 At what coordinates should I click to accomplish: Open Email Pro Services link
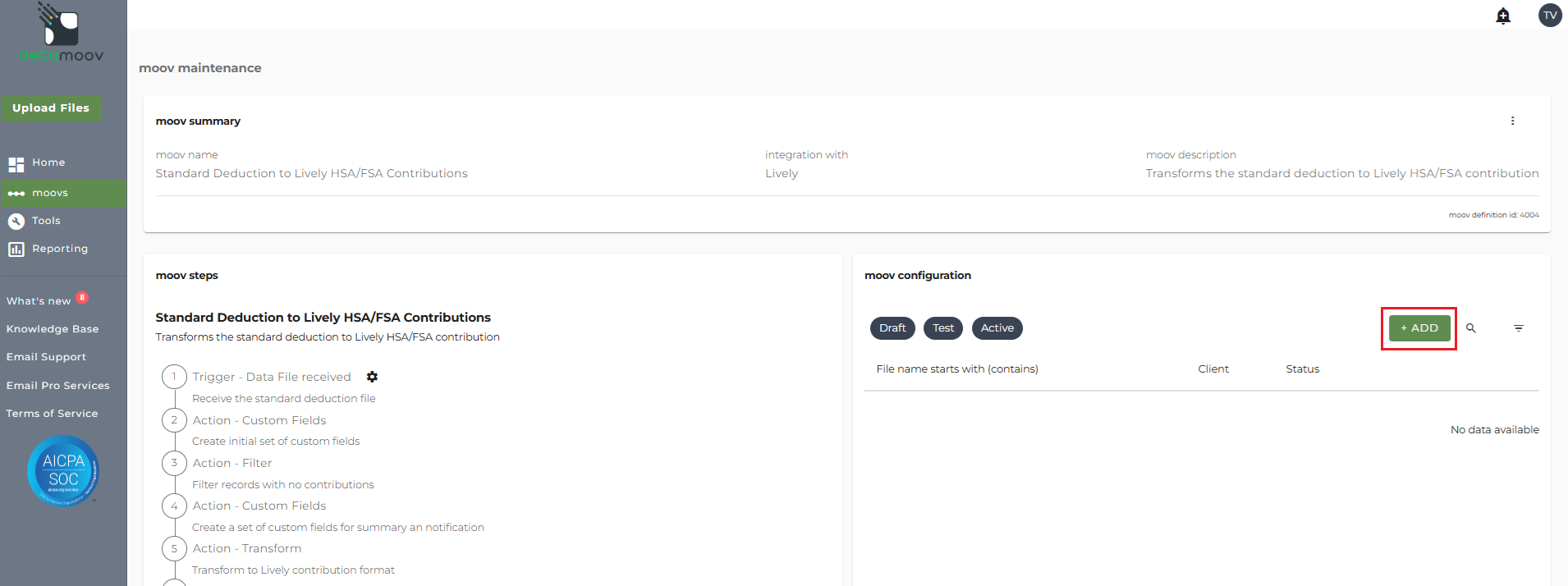(x=58, y=386)
